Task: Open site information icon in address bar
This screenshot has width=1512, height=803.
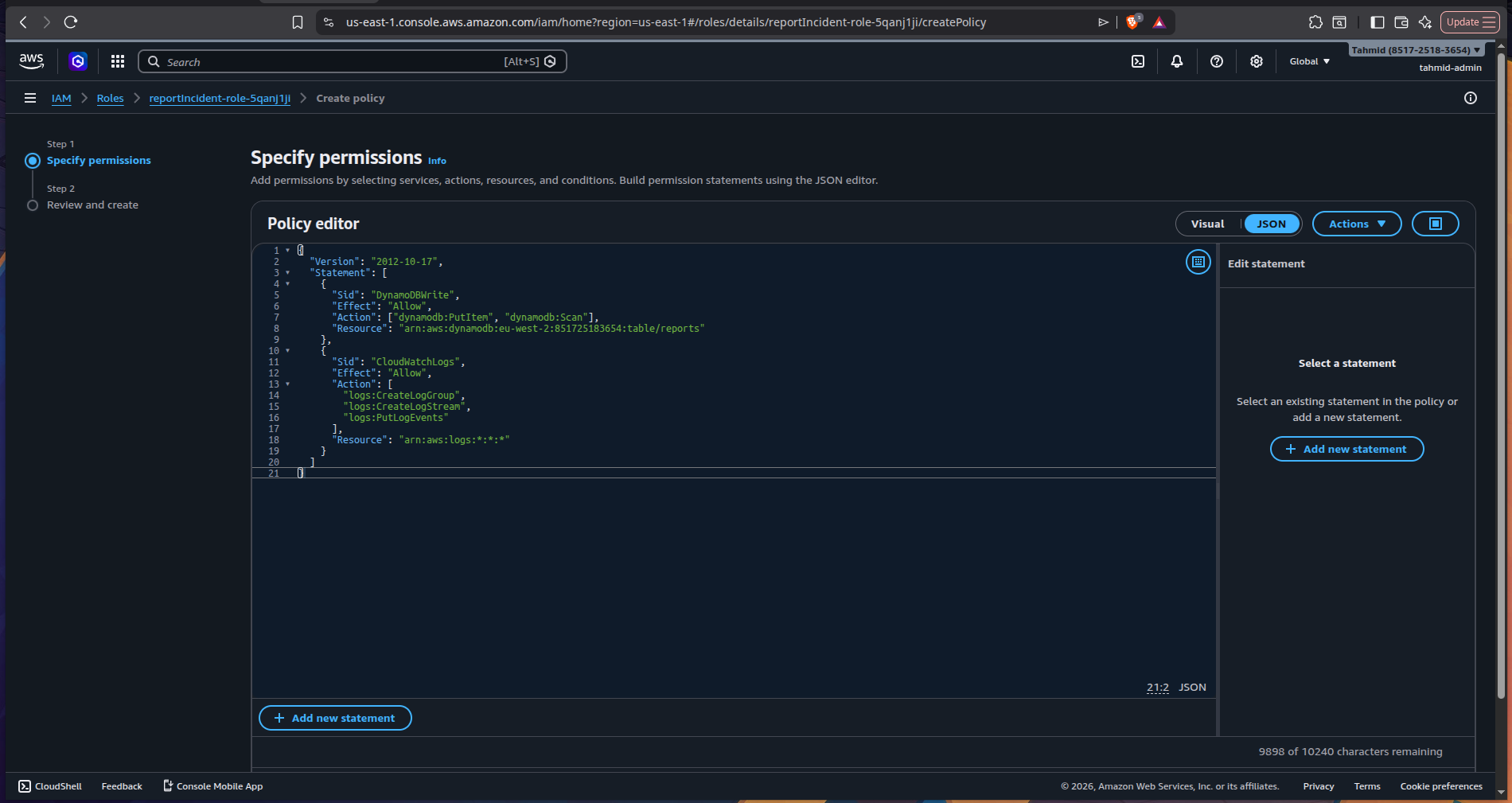Action: click(329, 22)
